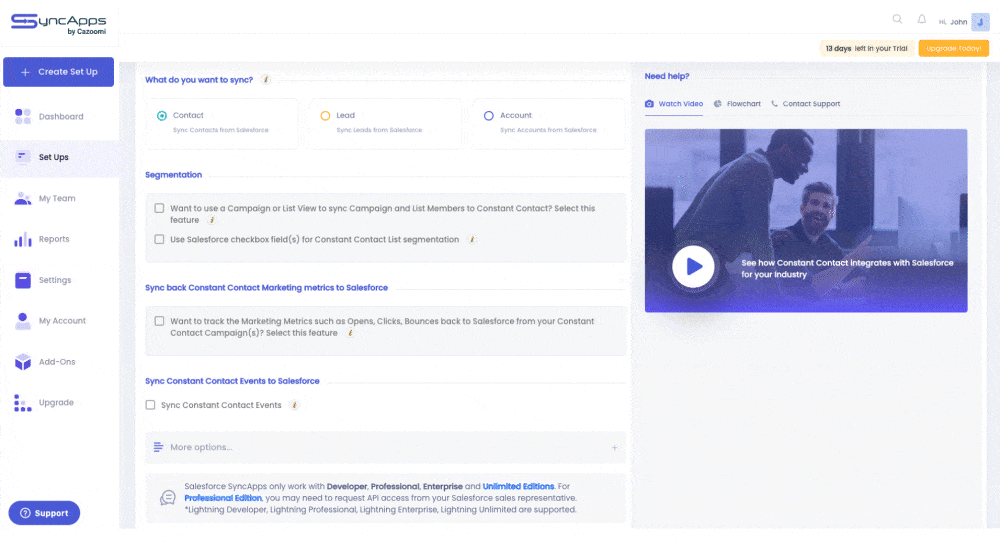
Task: Click the Add-Ons cube icon
Action: (x=23, y=362)
